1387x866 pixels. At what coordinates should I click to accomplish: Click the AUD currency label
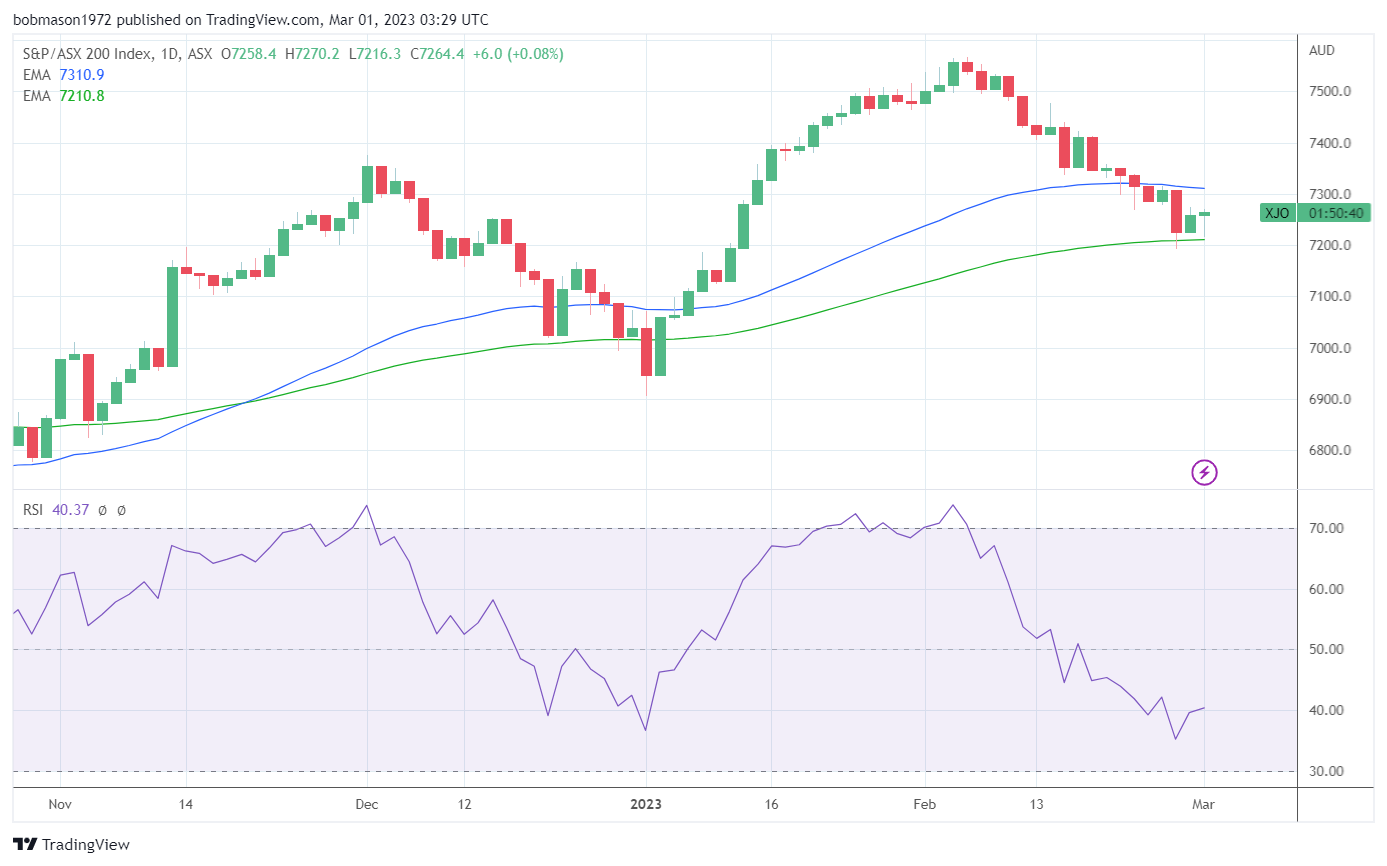[1321, 50]
